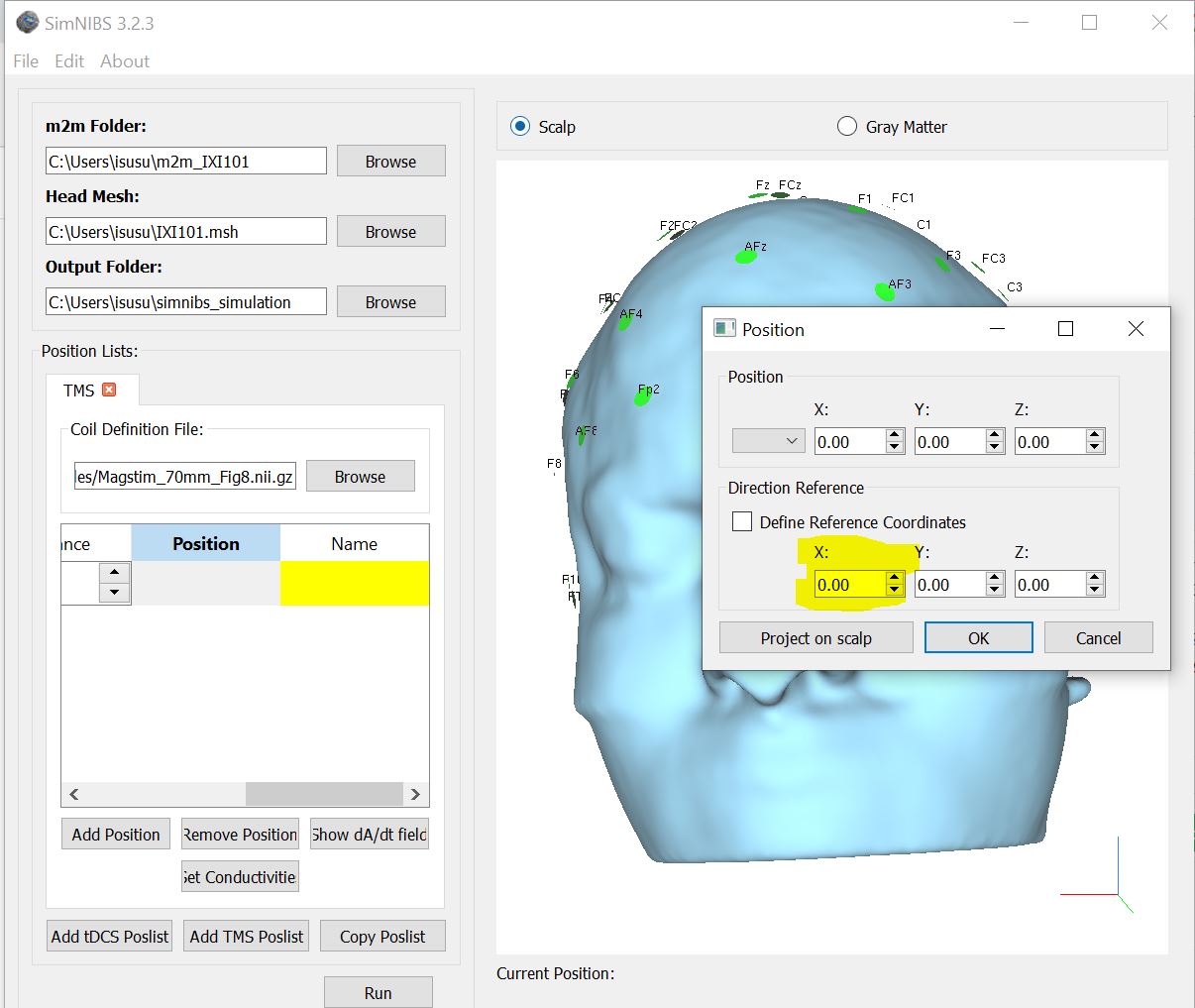
Task: Select the AF3 electrode marker on scalp
Action: [883, 292]
